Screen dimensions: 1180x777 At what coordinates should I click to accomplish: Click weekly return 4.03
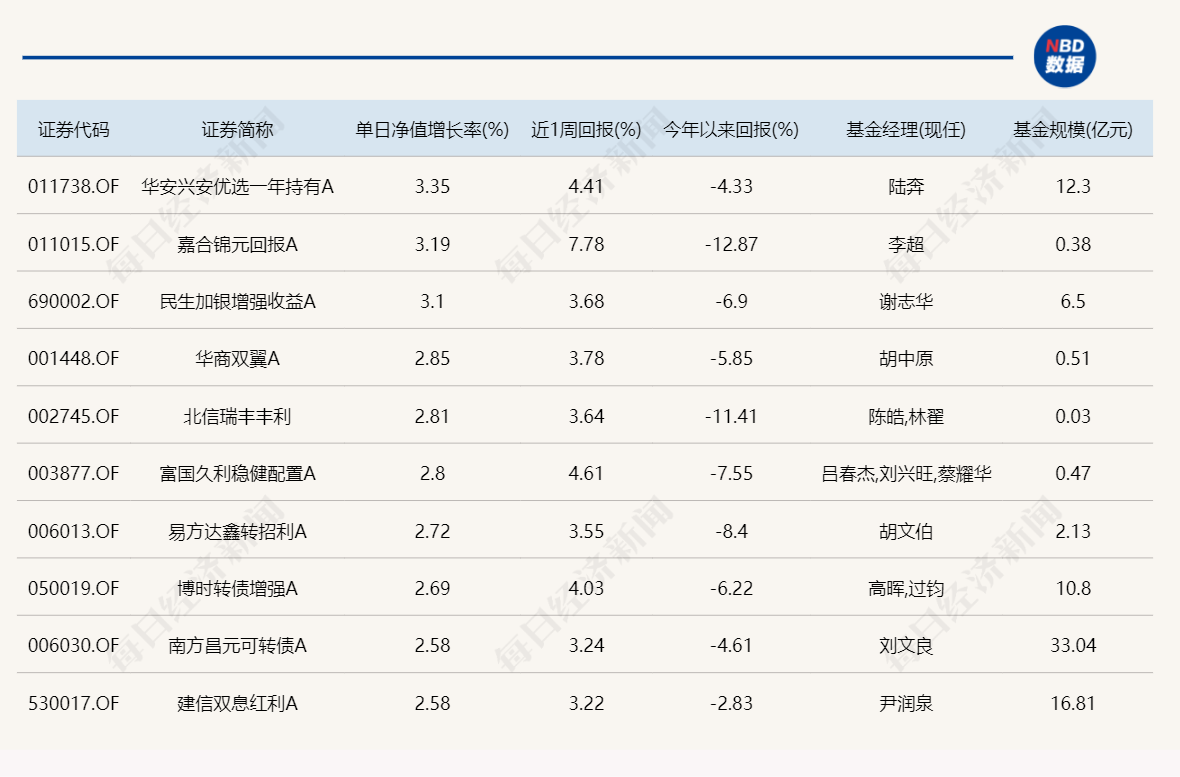tap(586, 589)
